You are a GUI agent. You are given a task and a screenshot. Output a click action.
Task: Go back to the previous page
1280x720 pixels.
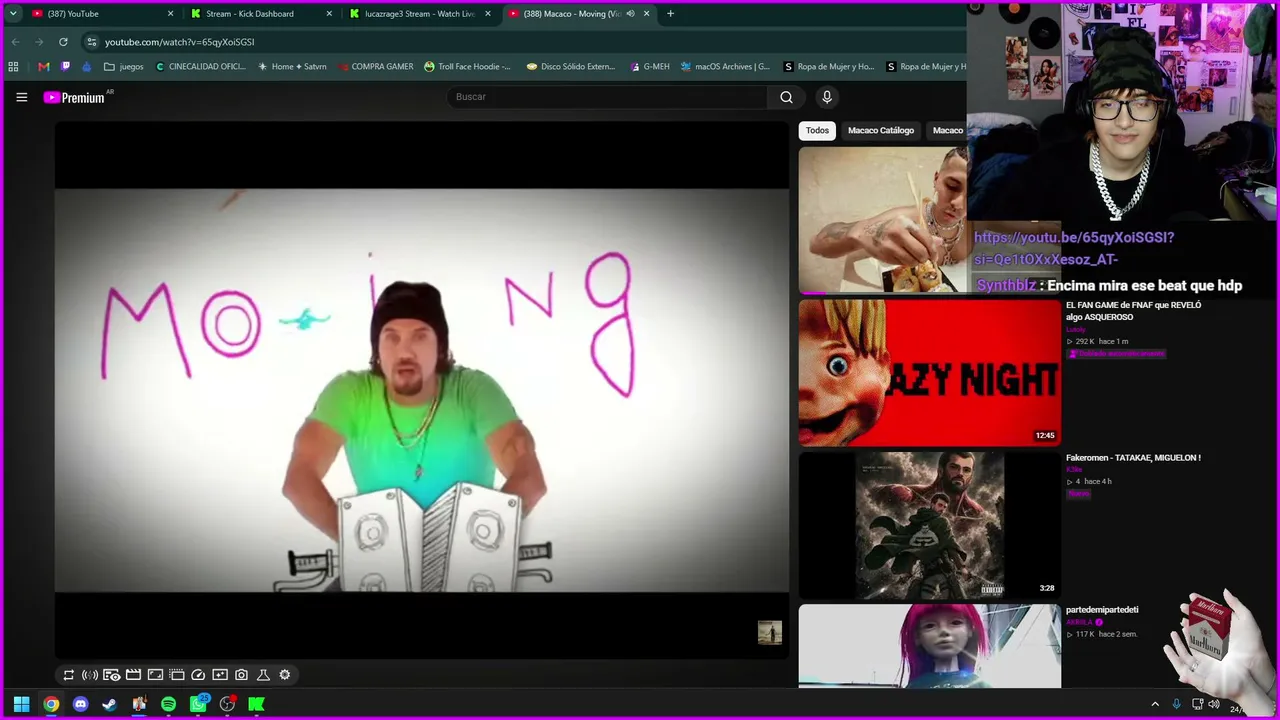[15, 42]
